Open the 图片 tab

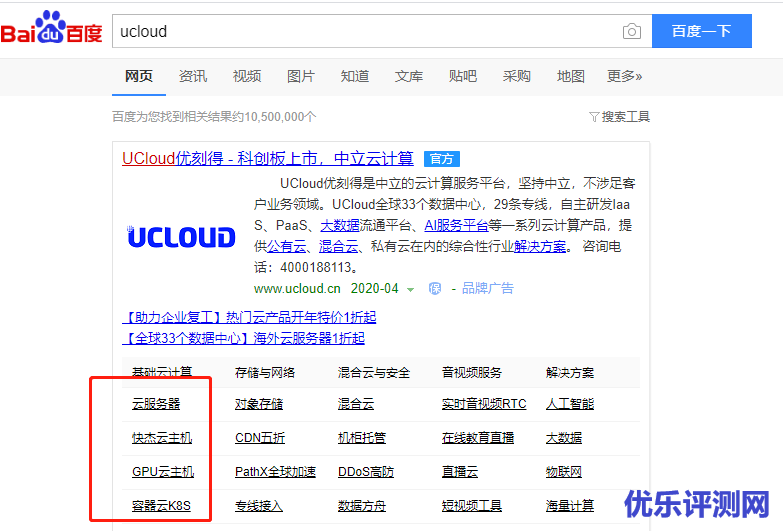pyautogui.click(x=300, y=76)
